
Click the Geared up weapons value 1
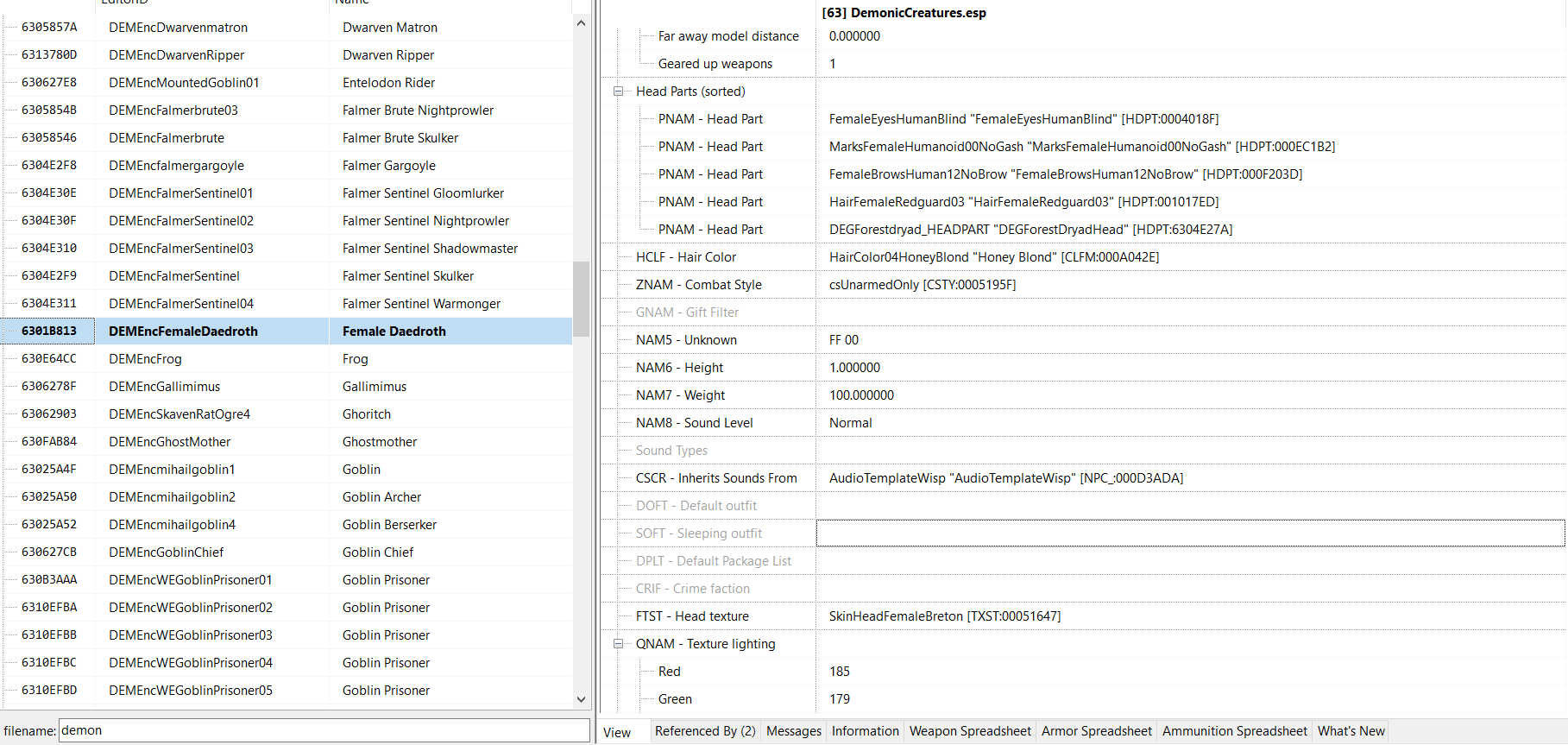(x=833, y=64)
